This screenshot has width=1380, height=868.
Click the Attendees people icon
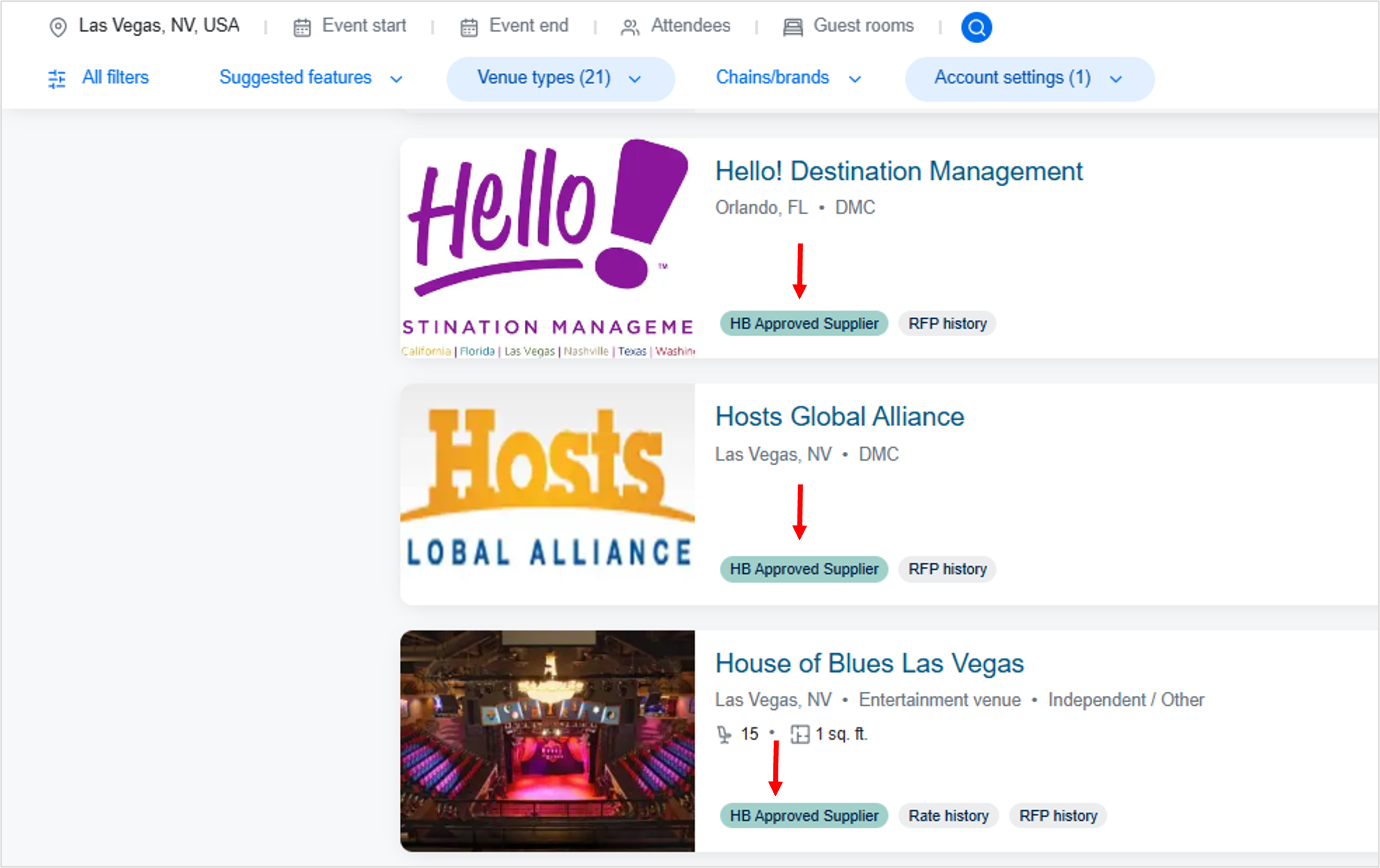click(x=630, y=26)
